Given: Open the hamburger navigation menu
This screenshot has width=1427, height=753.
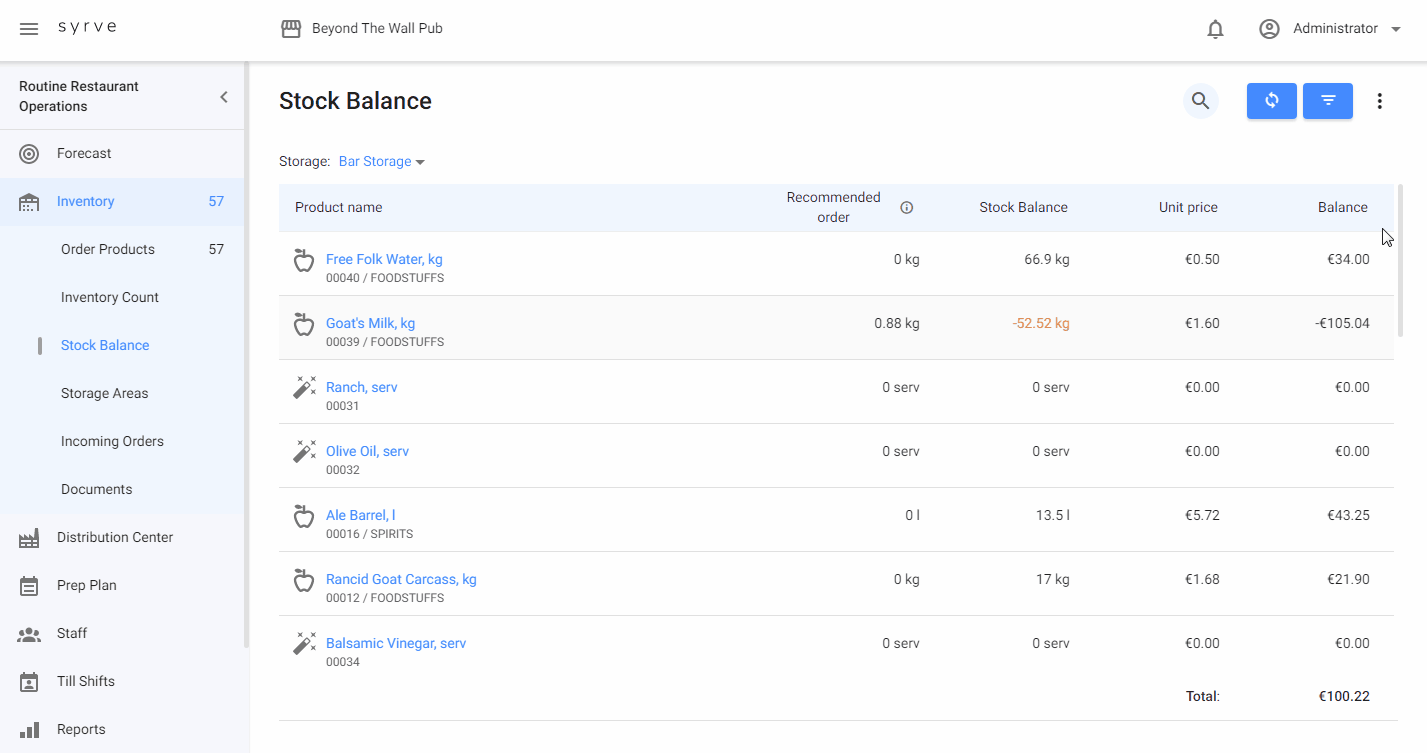Looking at the screenshot, I should point(29,29).
